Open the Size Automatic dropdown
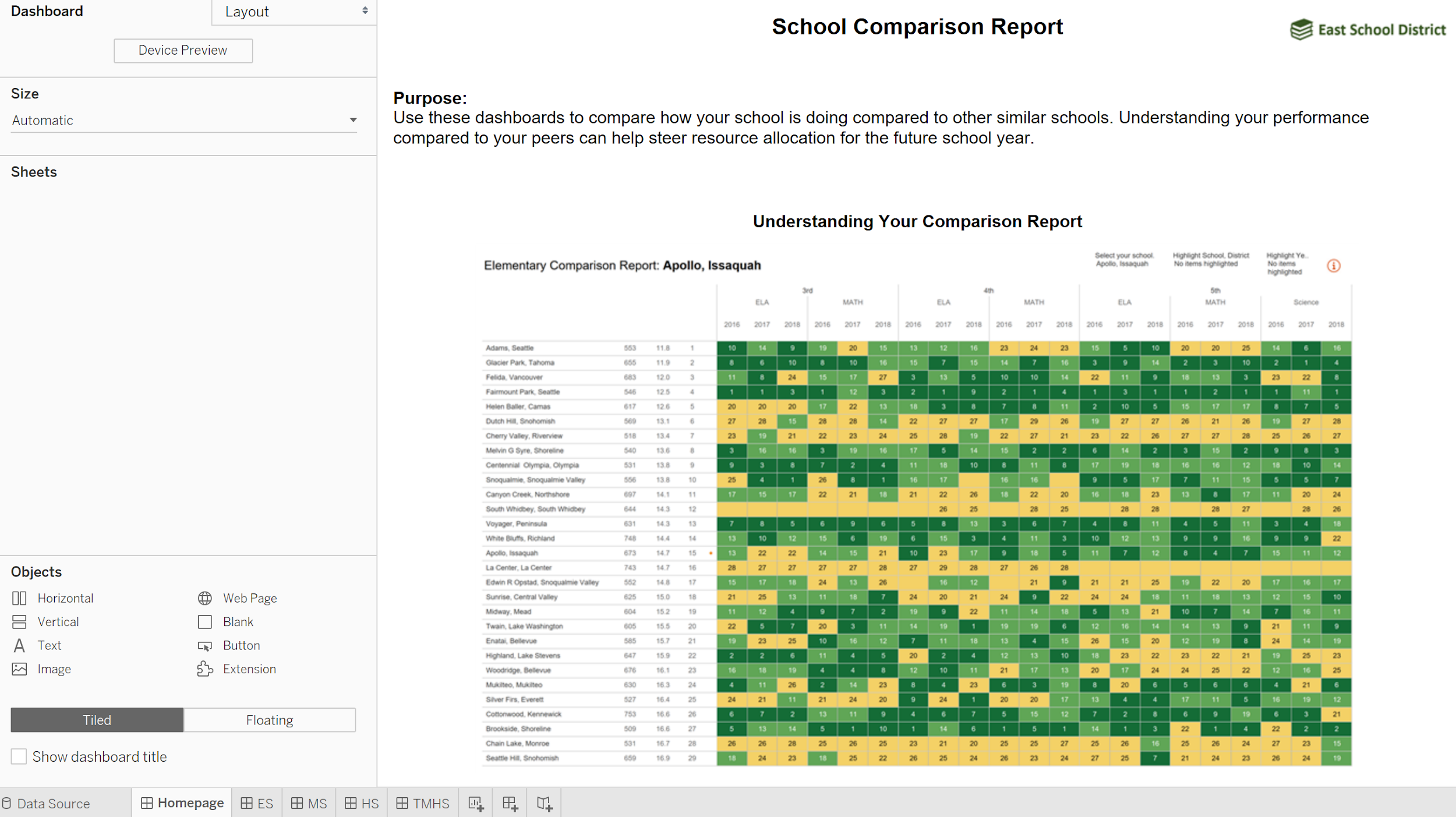Image resolution: width=1456 pixels, height=817 pixels. point(184,120)
